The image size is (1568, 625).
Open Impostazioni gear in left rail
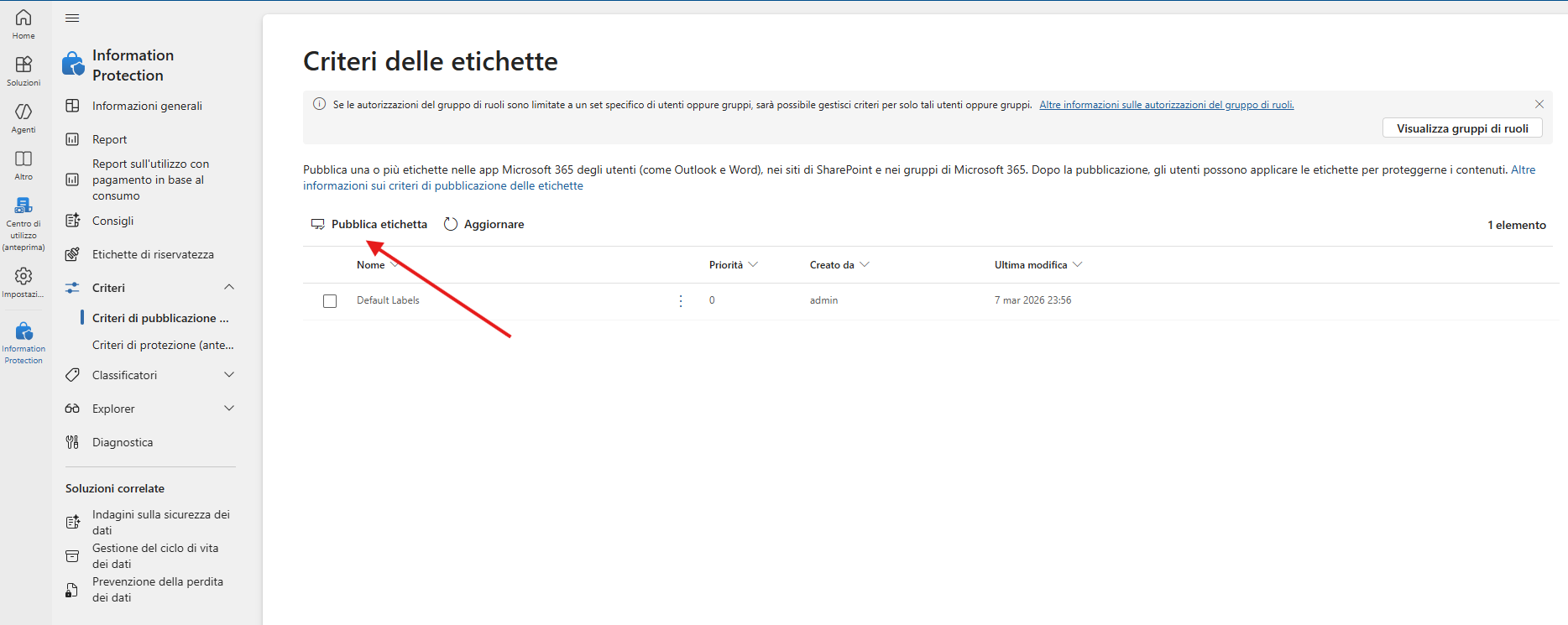click(24, 275)
